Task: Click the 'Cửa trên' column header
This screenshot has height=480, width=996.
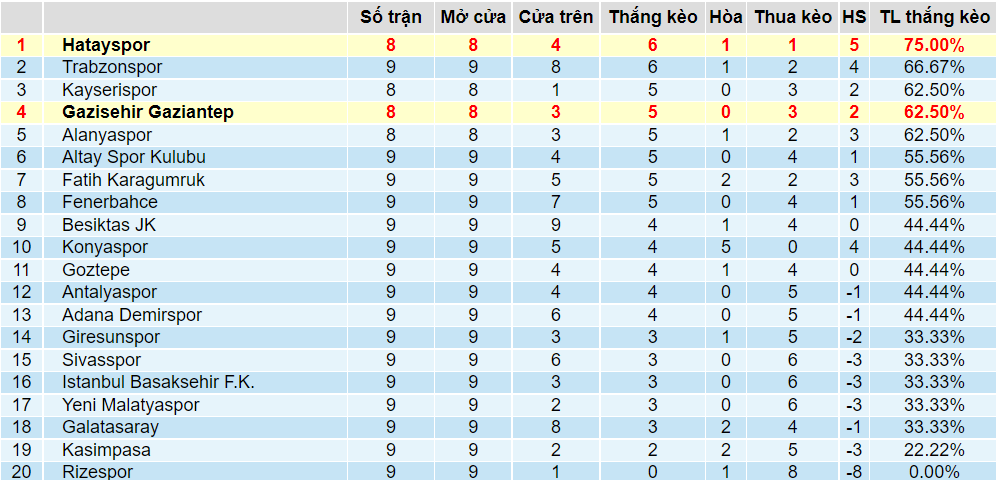Action: pos(556,17)
